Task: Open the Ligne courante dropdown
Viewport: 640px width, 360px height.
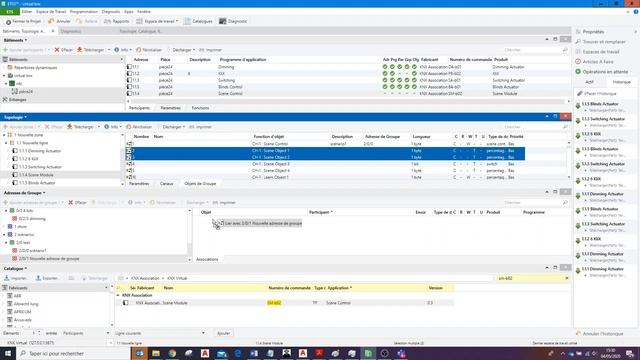Action: point(160,333)
